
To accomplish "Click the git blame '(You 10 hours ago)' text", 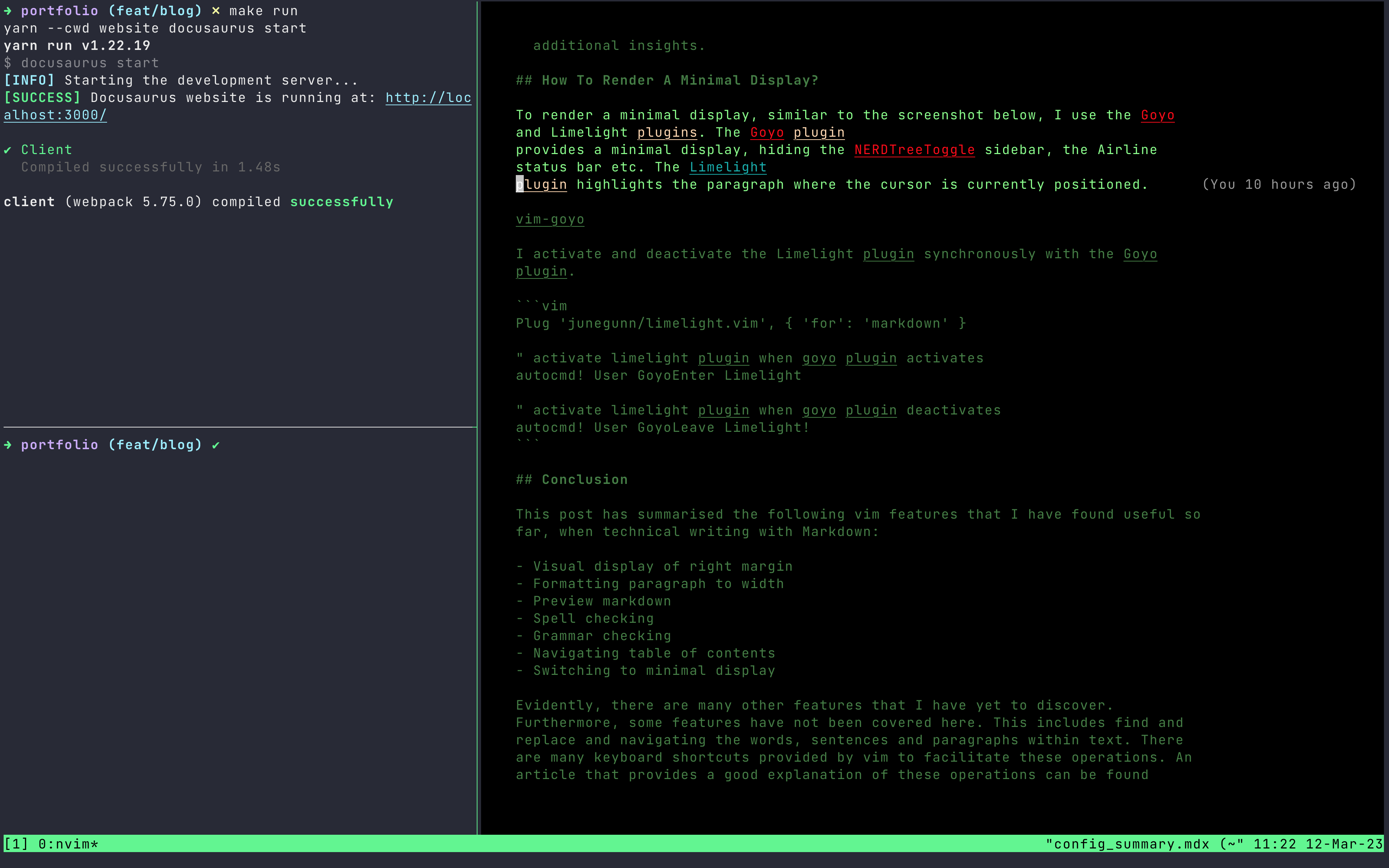I will pos(1279,185).
